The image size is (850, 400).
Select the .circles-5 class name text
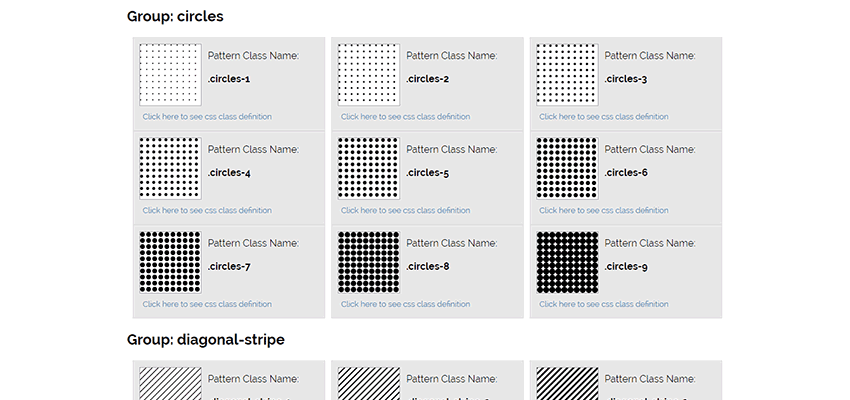[428, 173]
